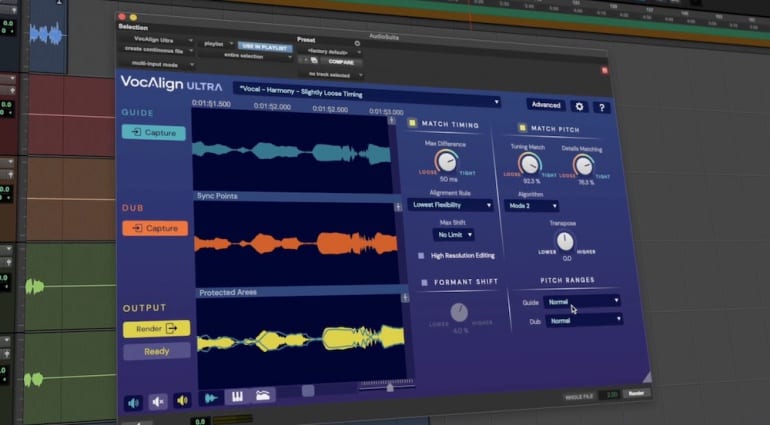The image size is (770, 425).
Task: Click the Max Difference knob
Action: point(446,161)
